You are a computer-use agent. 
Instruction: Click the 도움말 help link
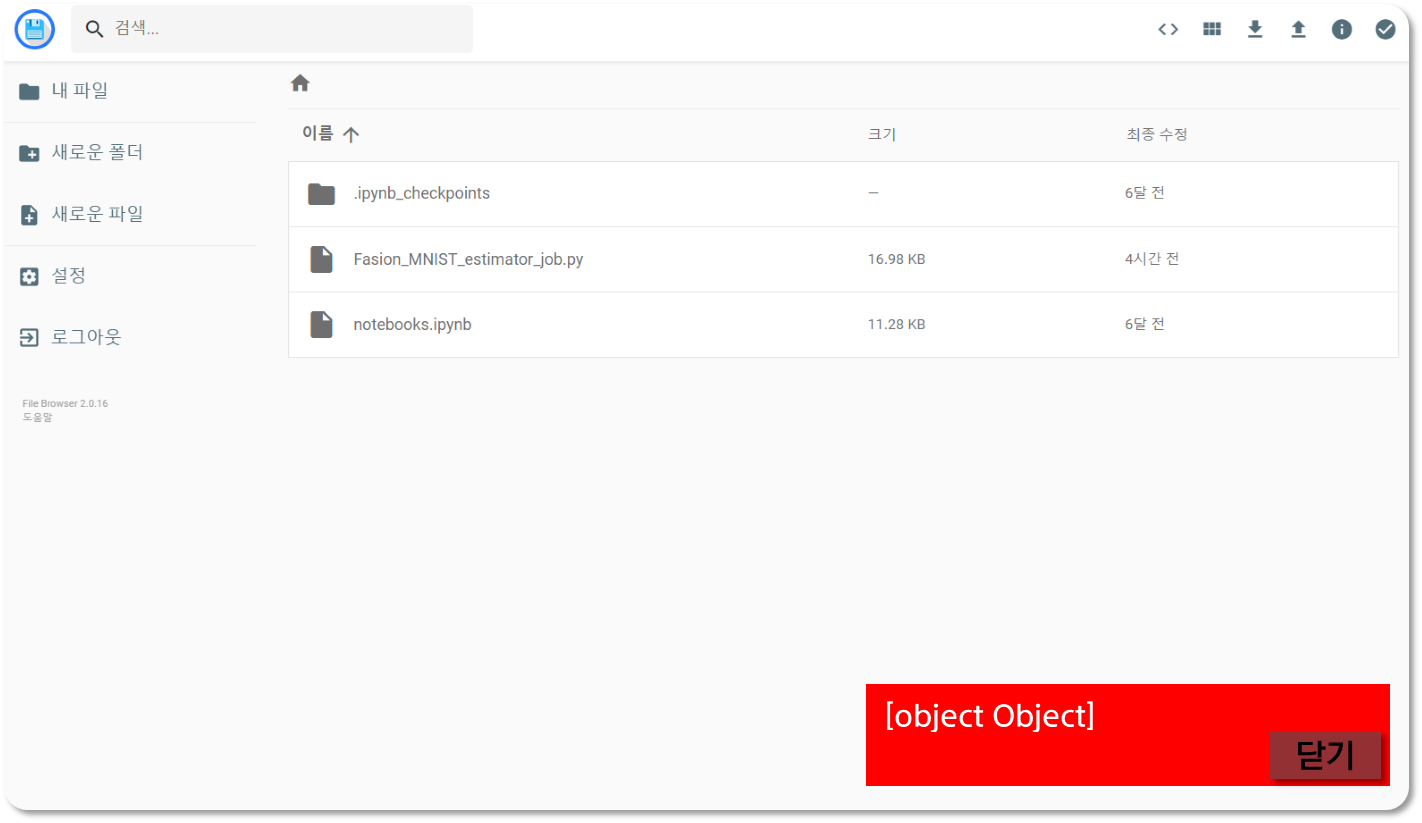[x=37, y=417]
